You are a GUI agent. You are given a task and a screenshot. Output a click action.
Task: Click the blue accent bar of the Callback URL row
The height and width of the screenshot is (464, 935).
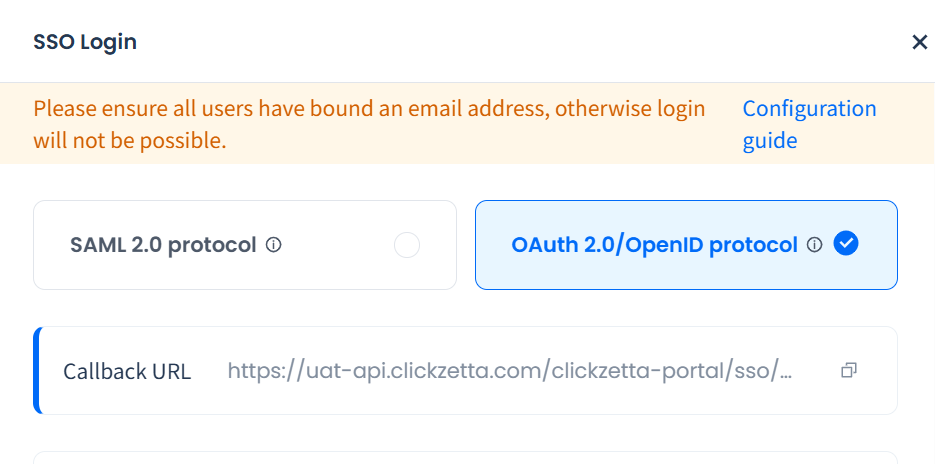(37, 370)
